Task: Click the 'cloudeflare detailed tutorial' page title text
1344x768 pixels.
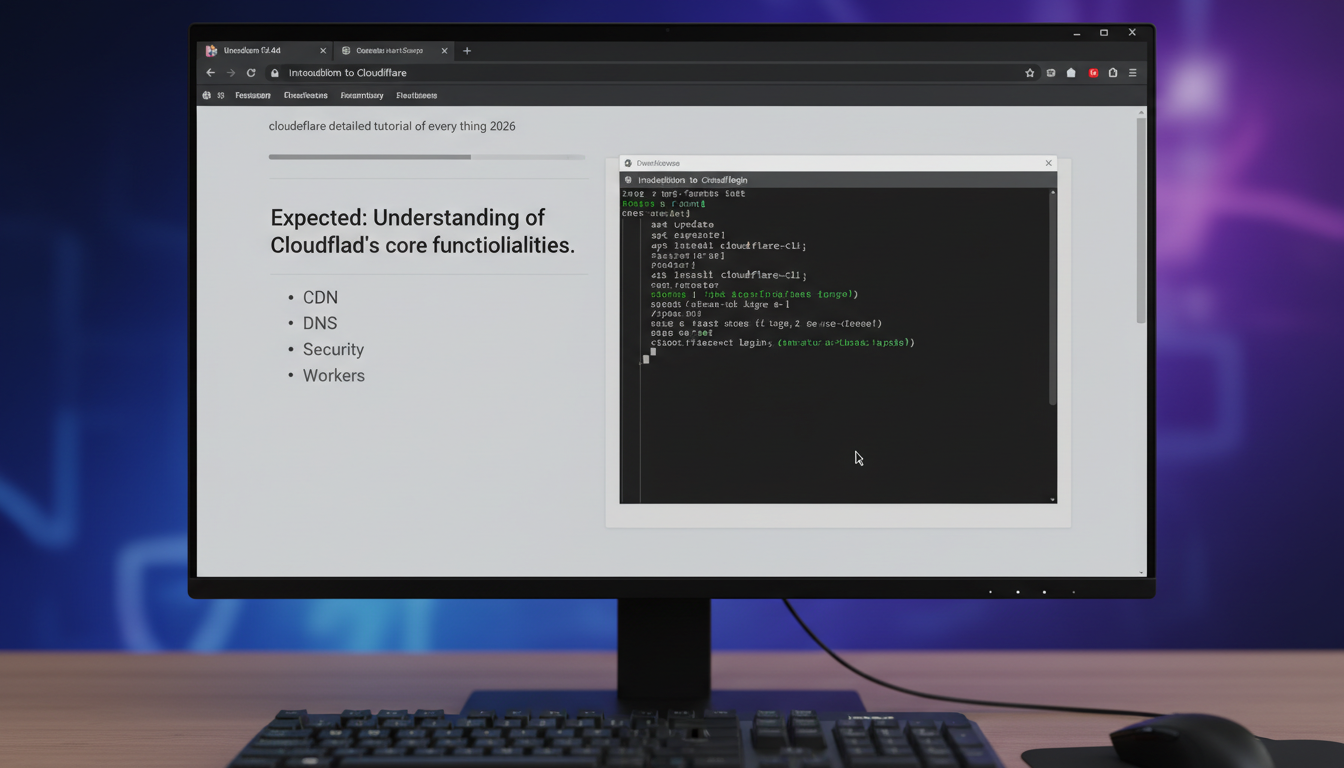Action: (392, 127)
